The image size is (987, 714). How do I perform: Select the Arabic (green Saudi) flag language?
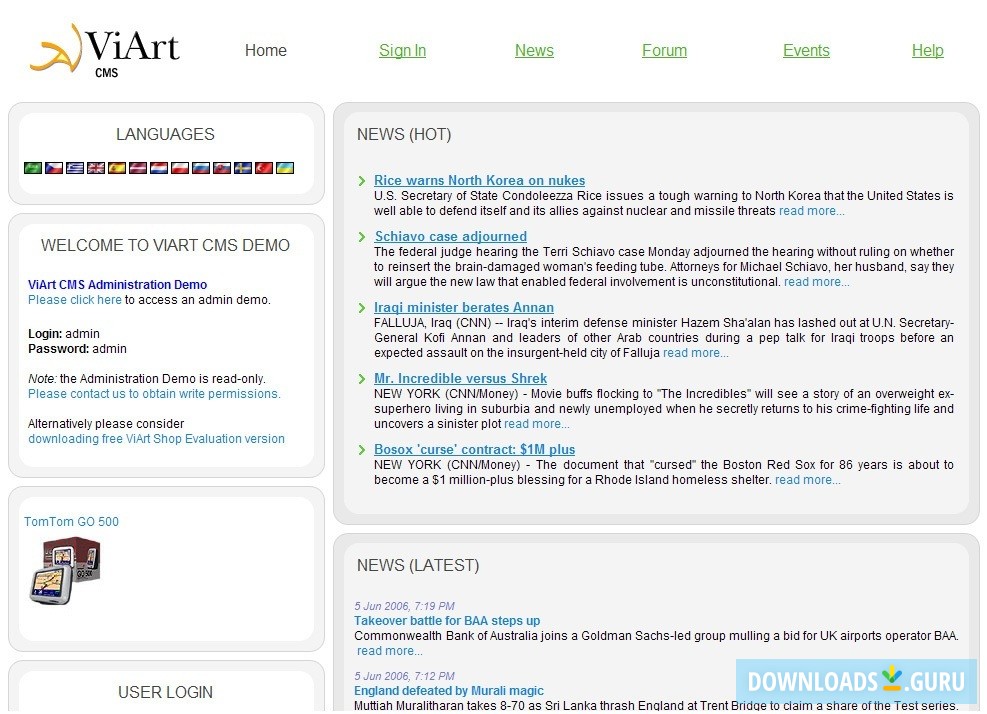click(33, 168)
